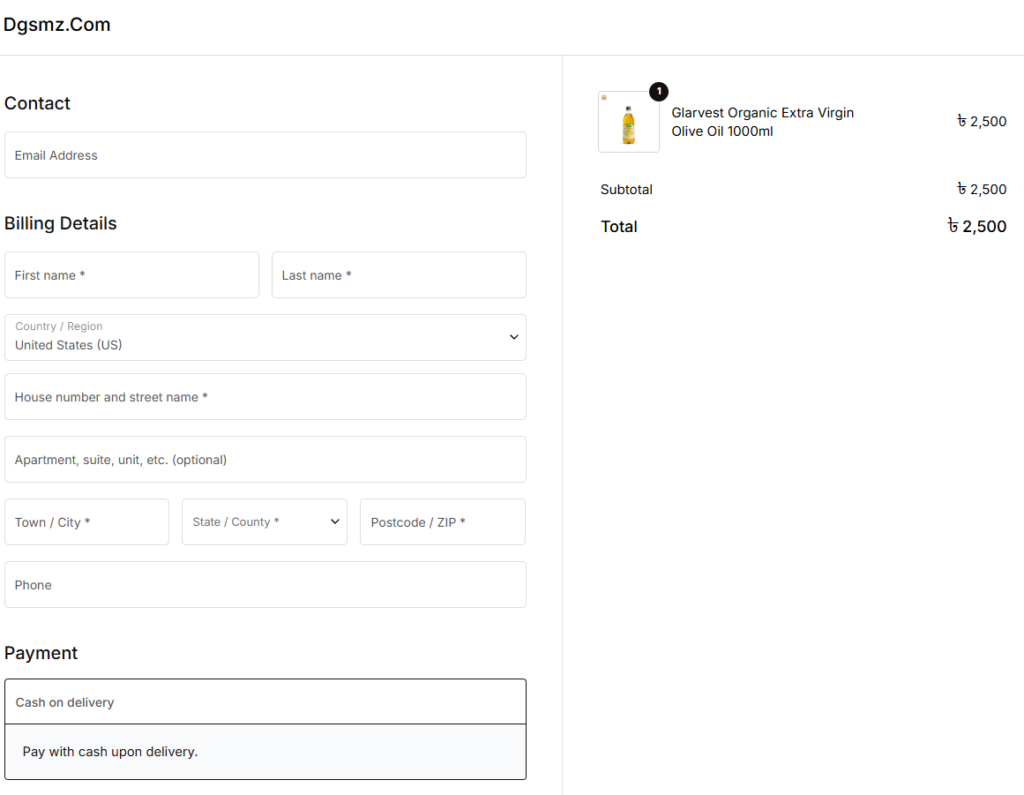This screenshot has height=795, width=1024.
Task: Click the Billing Details heading
Action: pyautogui.click(x=61, y=223)
